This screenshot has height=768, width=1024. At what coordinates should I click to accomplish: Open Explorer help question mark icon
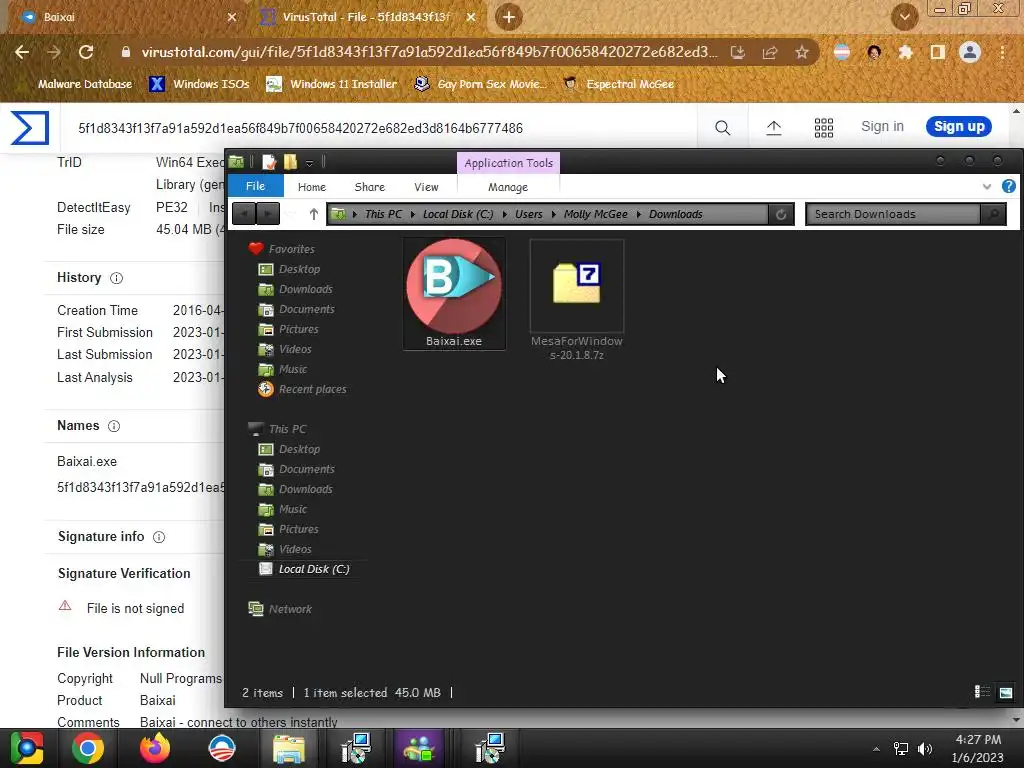[x=1008, y=186]
